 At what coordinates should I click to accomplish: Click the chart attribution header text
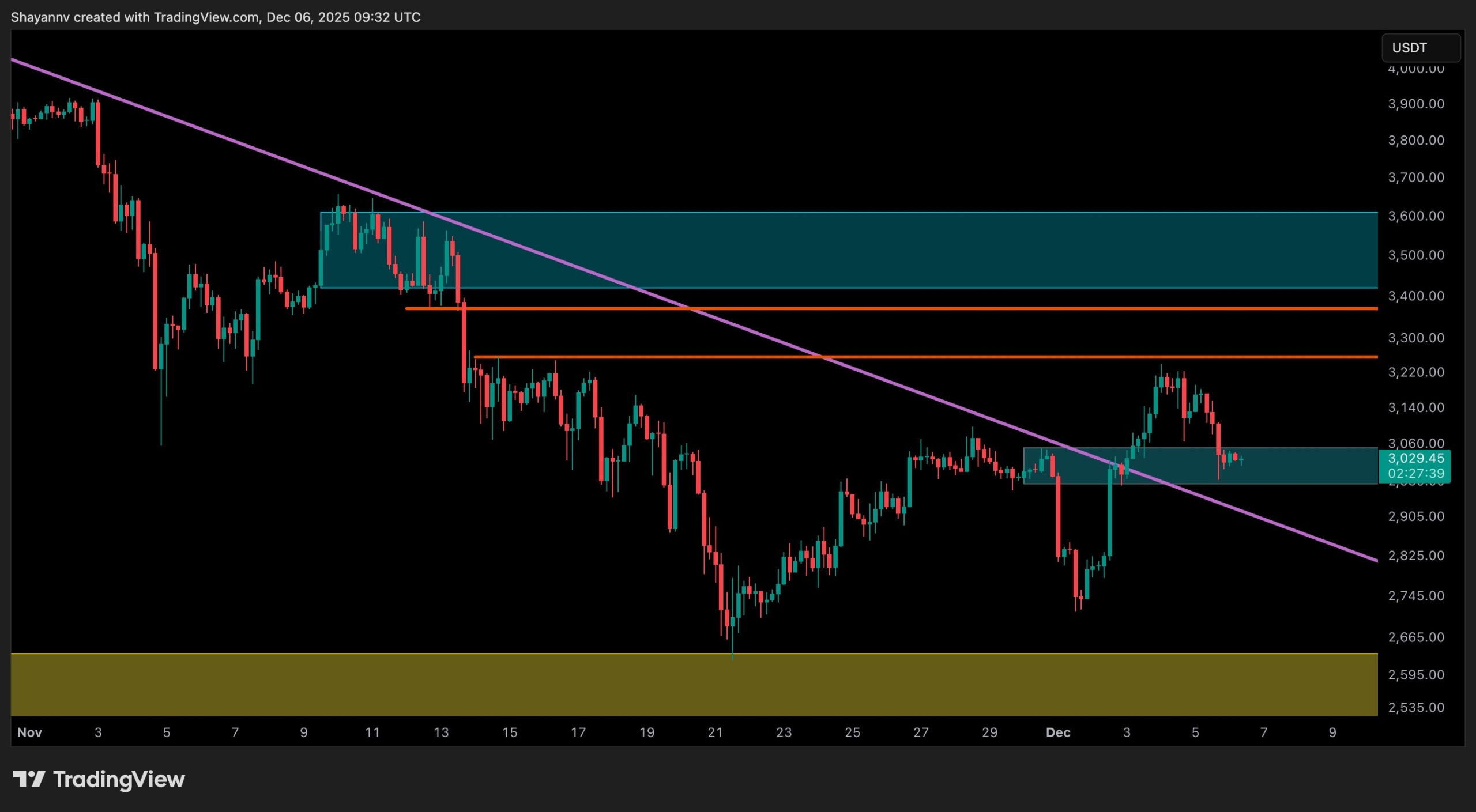pyautogui.click(x=216, y=17)
